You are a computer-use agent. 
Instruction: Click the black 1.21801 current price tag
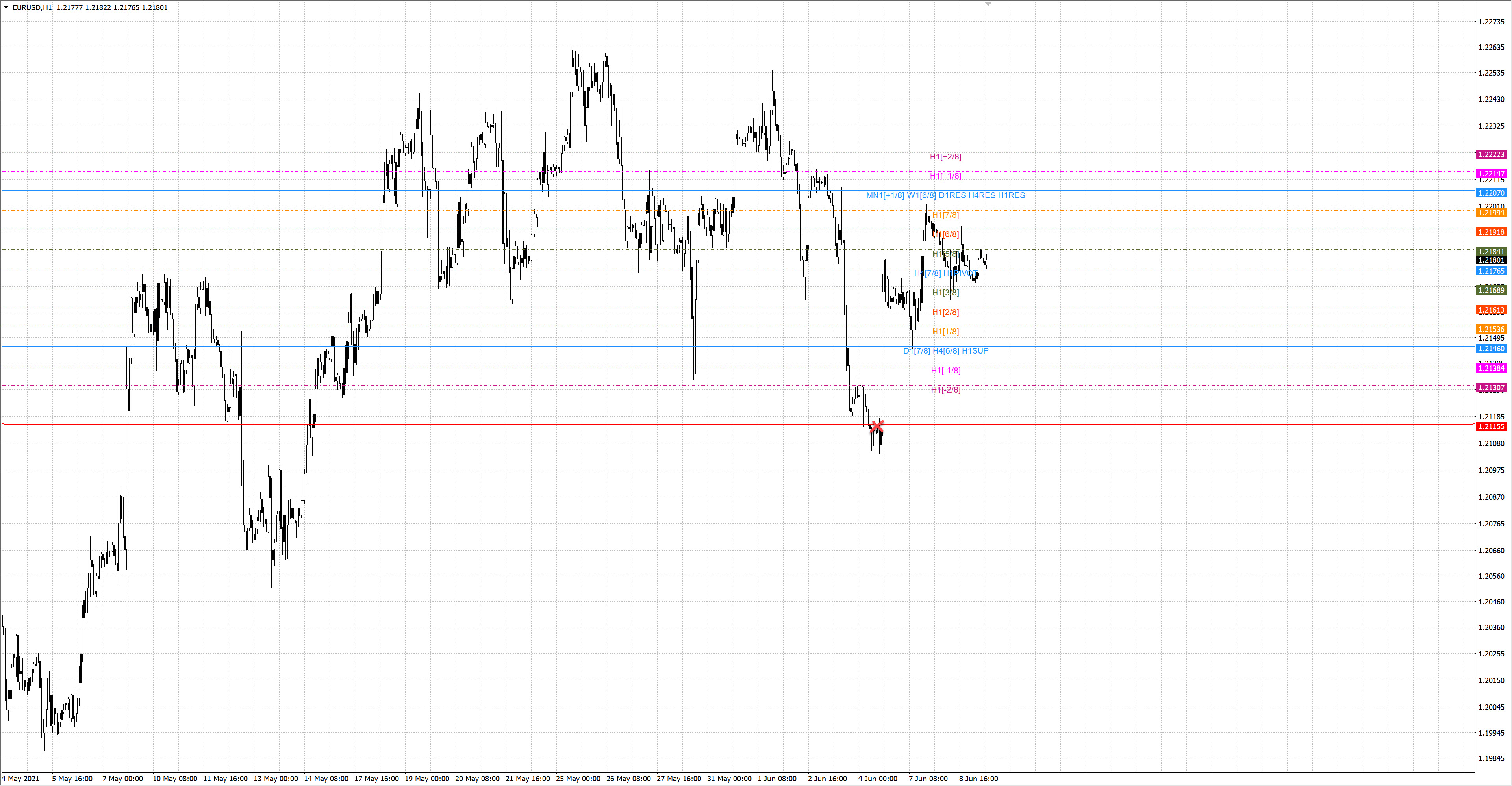coord(1491,260)
